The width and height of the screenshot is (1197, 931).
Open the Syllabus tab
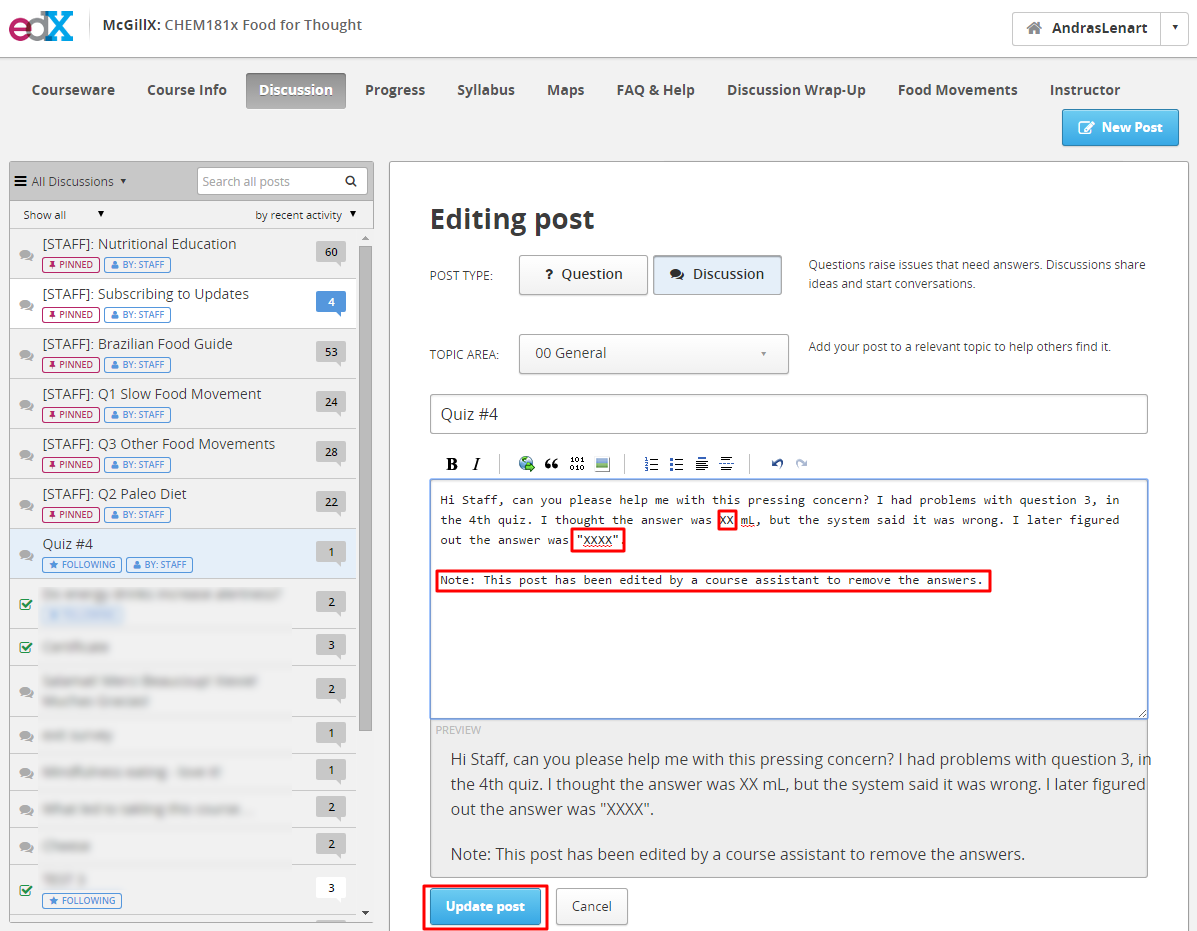486,90
